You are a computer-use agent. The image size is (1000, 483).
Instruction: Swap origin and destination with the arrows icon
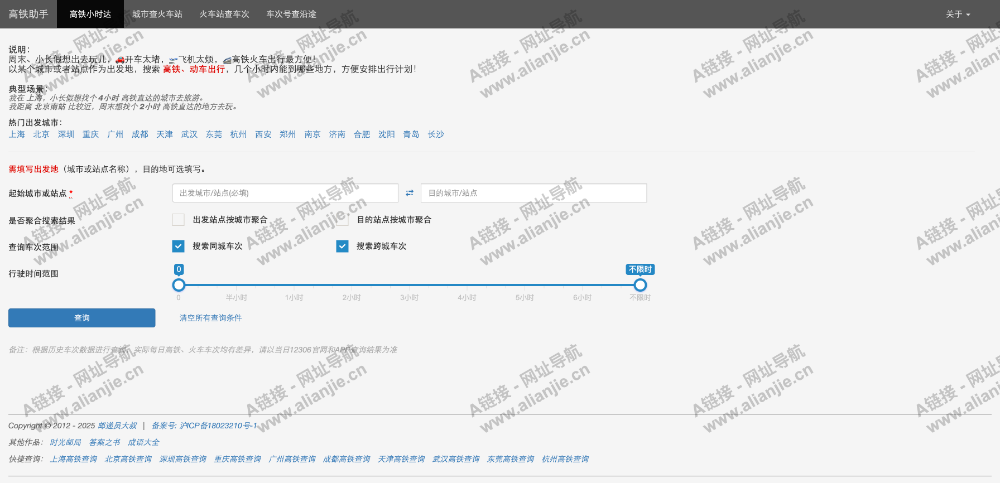point(409,193)
